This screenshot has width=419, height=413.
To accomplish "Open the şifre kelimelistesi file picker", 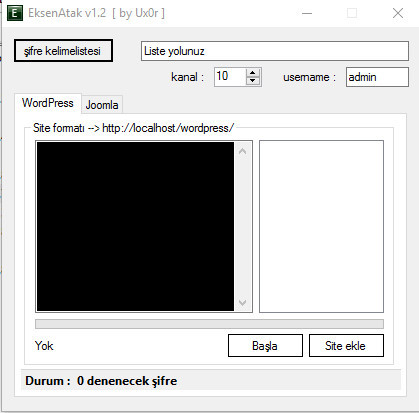I will pyautogui.click(x=63, y=51).
